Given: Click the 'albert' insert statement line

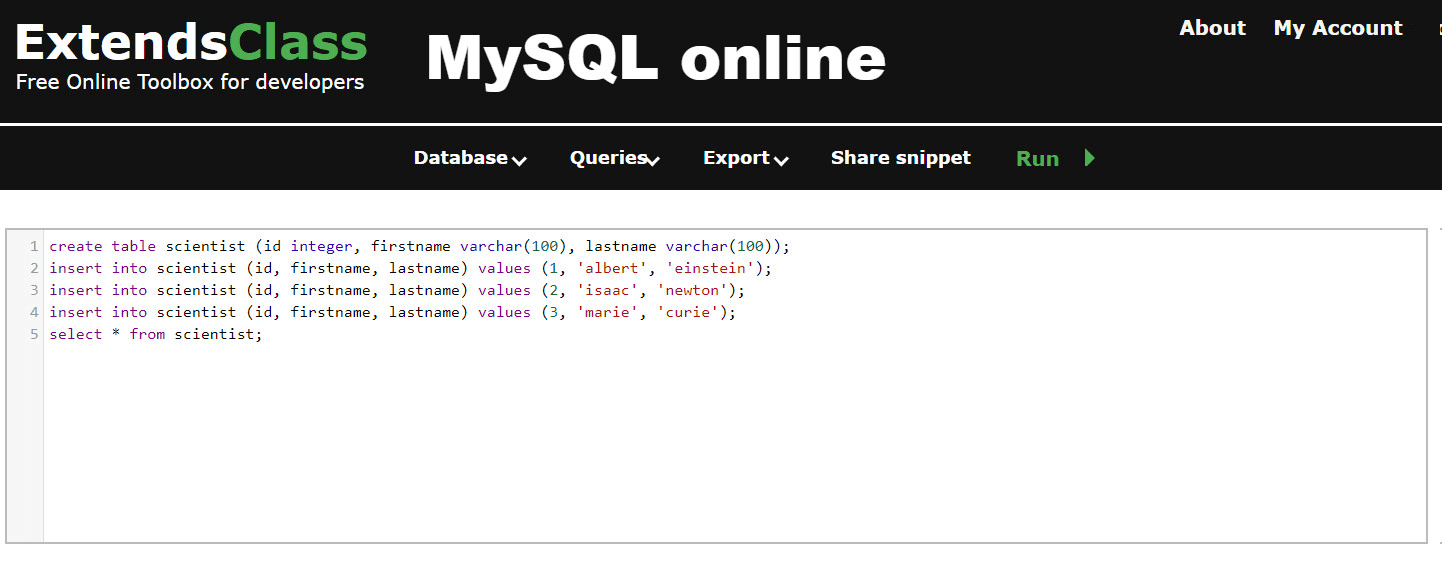Looking at the screenshot, I should (411, 268).
